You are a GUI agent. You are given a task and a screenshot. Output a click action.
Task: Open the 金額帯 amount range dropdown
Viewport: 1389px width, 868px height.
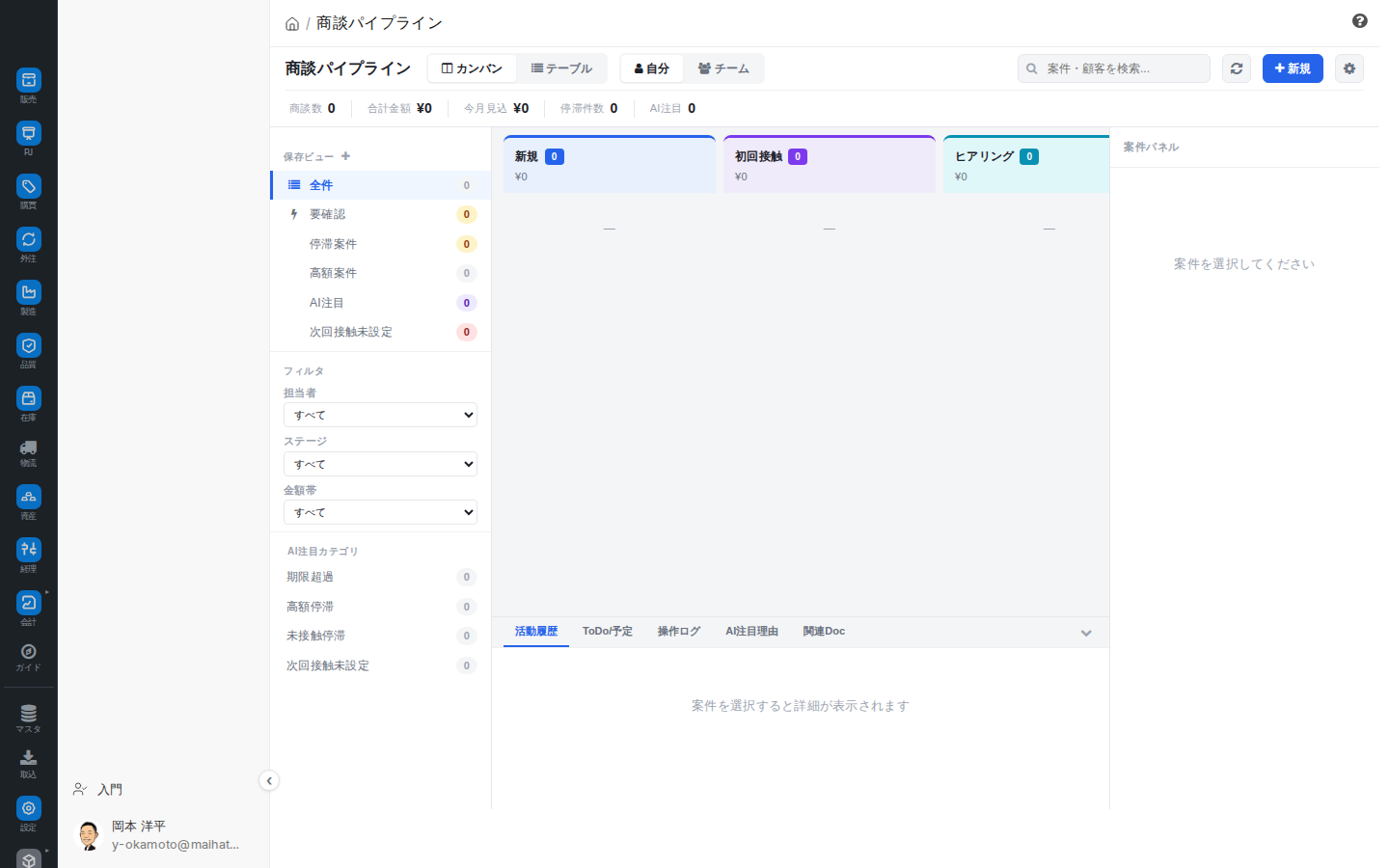tap(380, 512)
